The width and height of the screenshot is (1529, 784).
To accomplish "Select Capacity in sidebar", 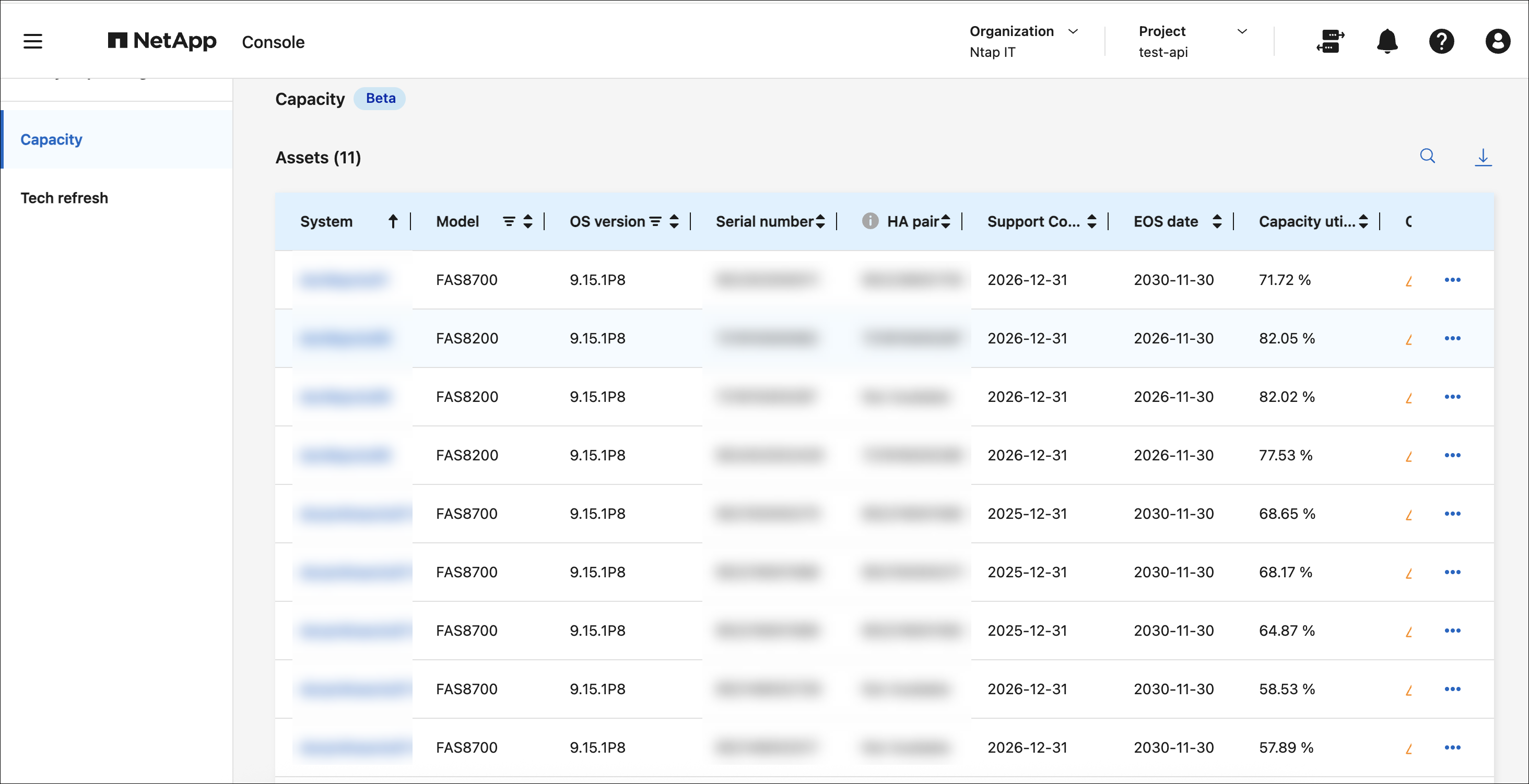I will point(51,139).
